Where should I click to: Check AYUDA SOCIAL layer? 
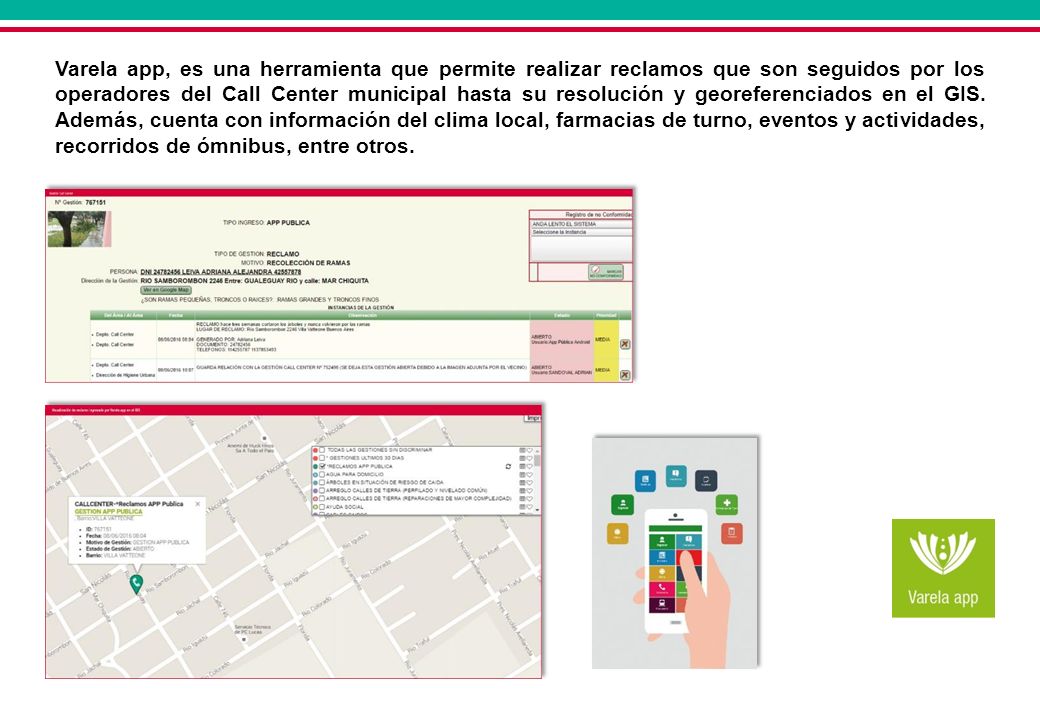pyautogui.click(x=322, y=507)
